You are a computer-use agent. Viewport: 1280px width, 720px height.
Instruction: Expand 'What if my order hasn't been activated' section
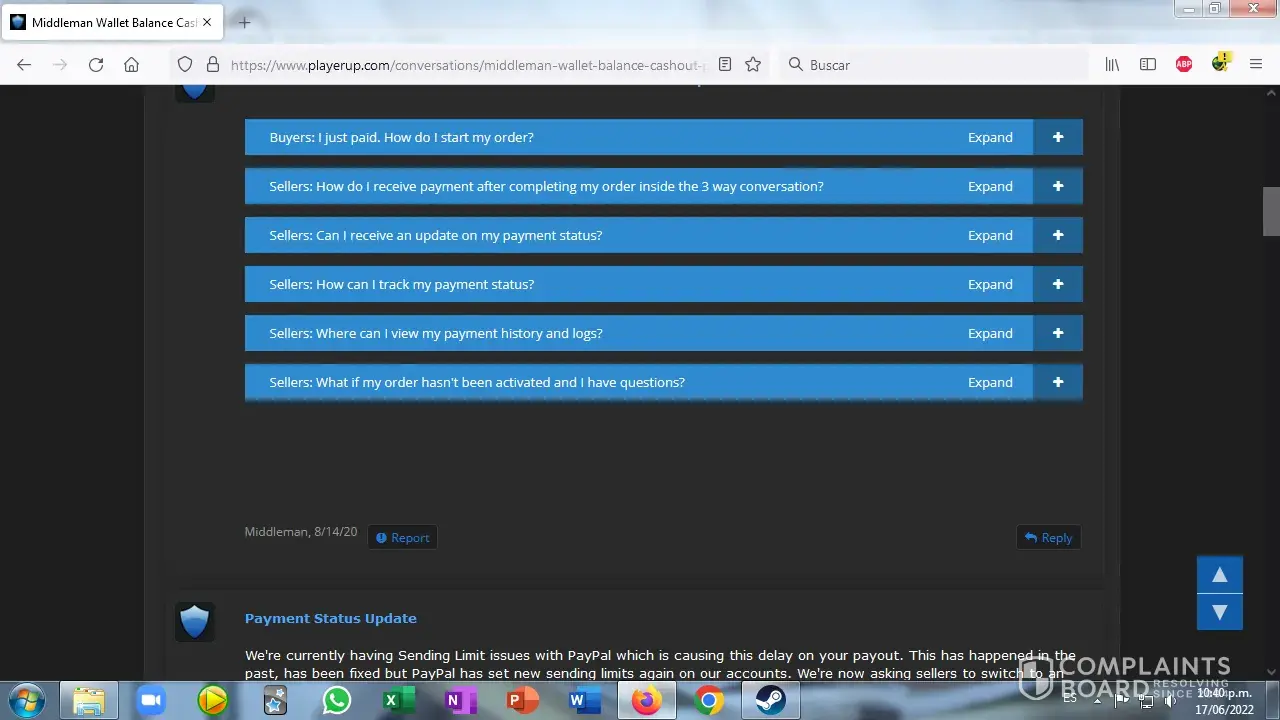1057,383
